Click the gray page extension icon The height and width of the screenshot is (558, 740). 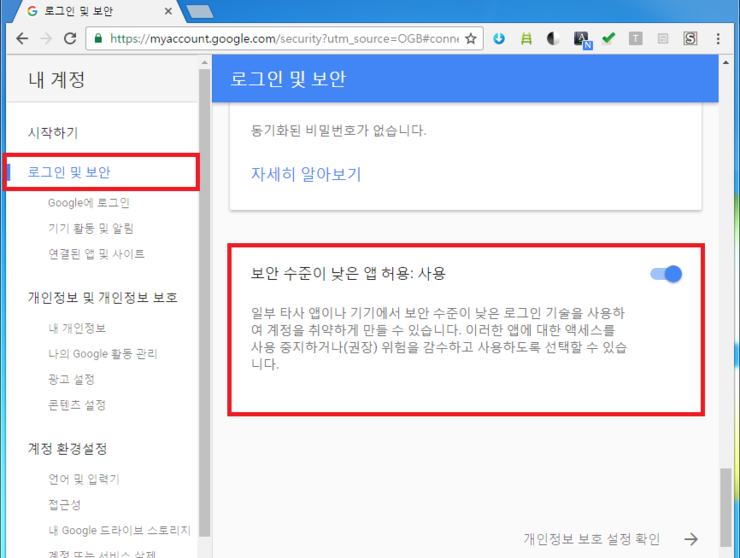(x=663, y=39)
